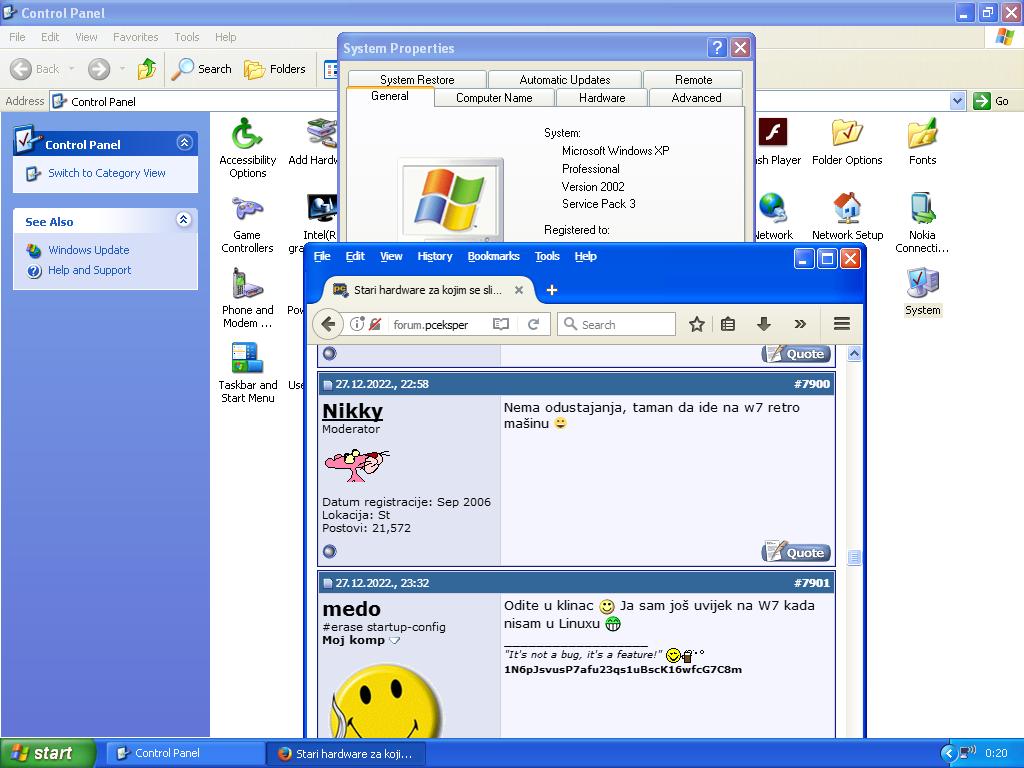Collapse the Control Panel side pane section
The width and height of the screenshot is (1024, 768).
pyautogui.click(x=184, y=142)
